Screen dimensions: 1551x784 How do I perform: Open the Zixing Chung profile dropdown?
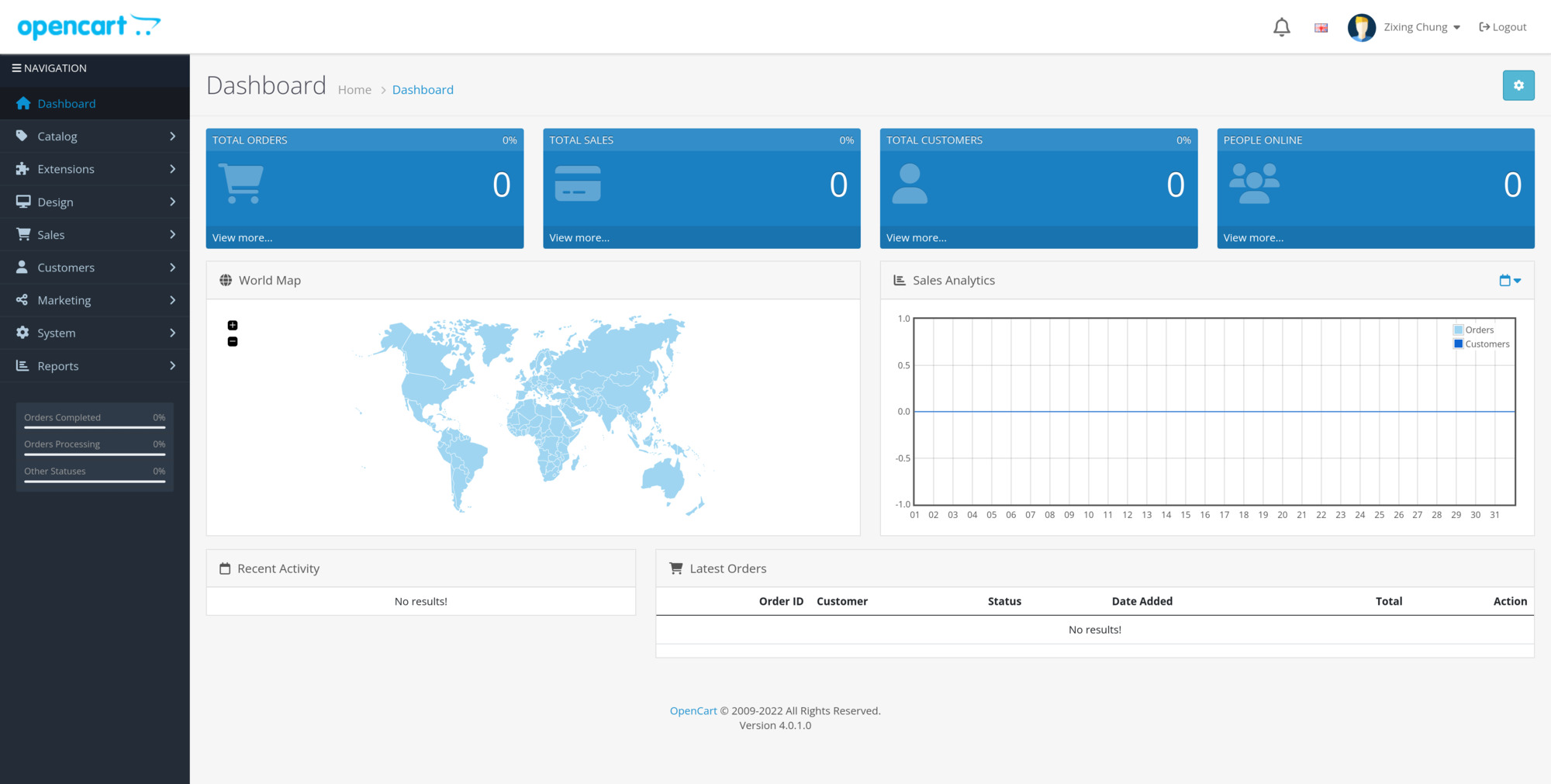pyautogui.click(x=1416, y=26)
